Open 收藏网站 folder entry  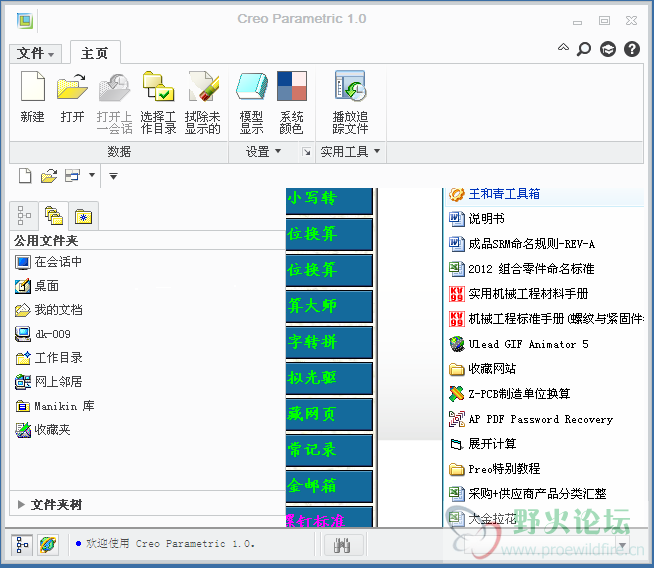[482, 369]
